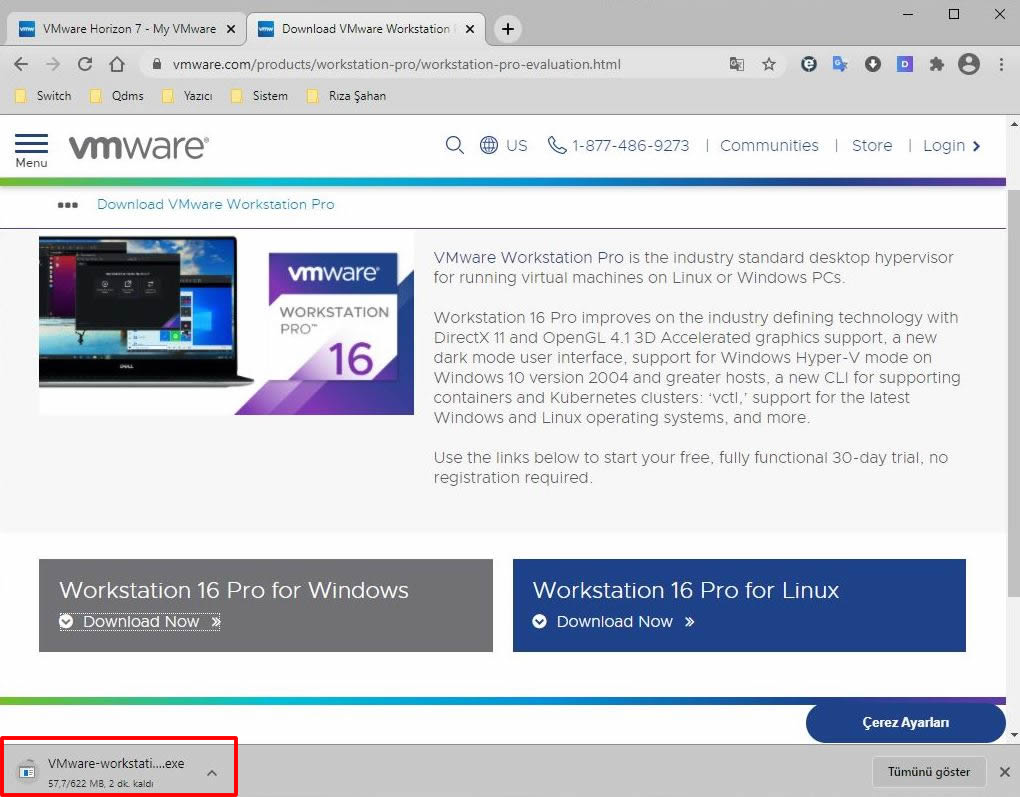
Task: Click the Workstation 16 Pro for Linux heading
Action: click(x=686, y=590)
